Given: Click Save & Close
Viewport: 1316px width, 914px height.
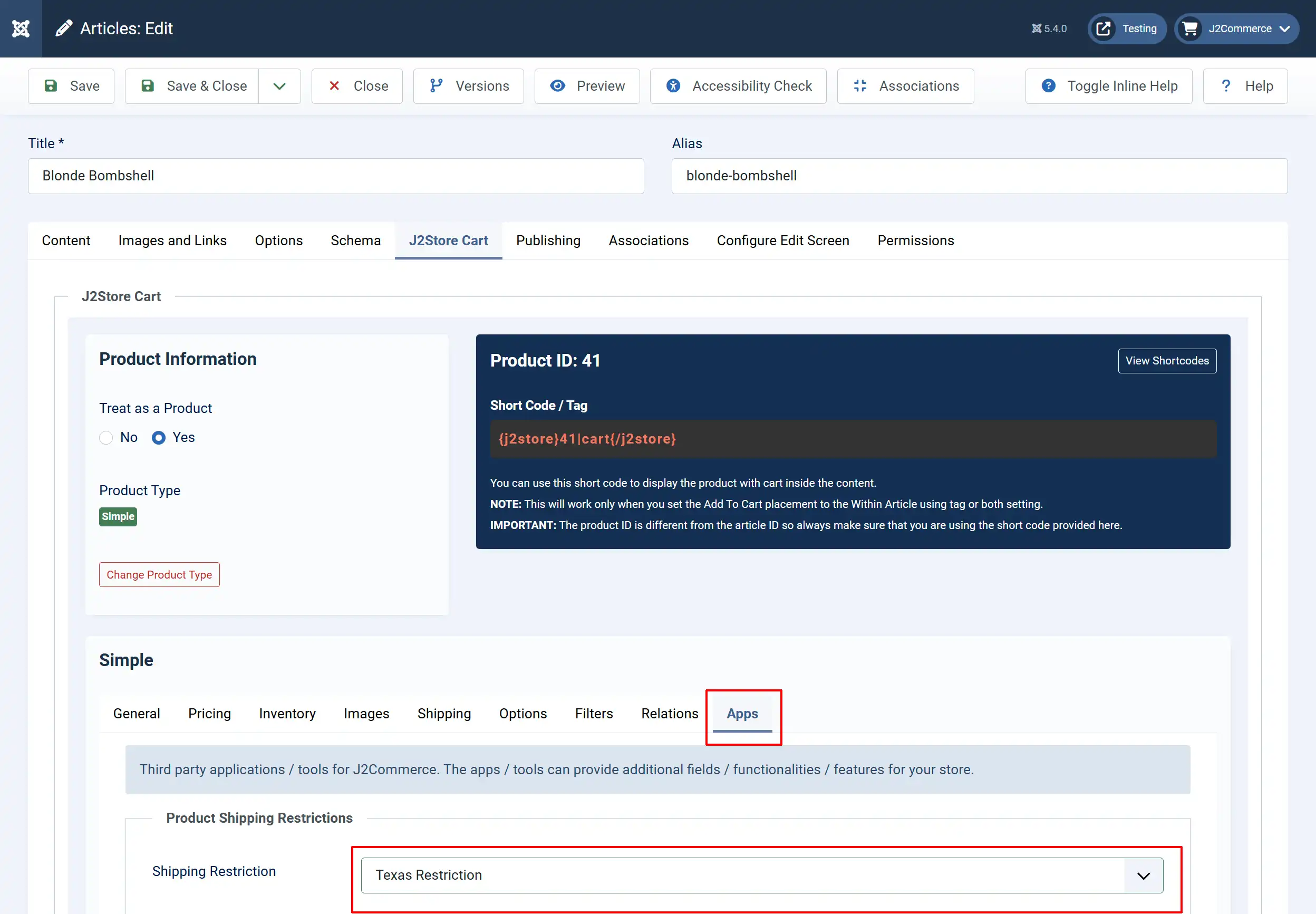Looking at the screenshot, I should click(192, 86).
